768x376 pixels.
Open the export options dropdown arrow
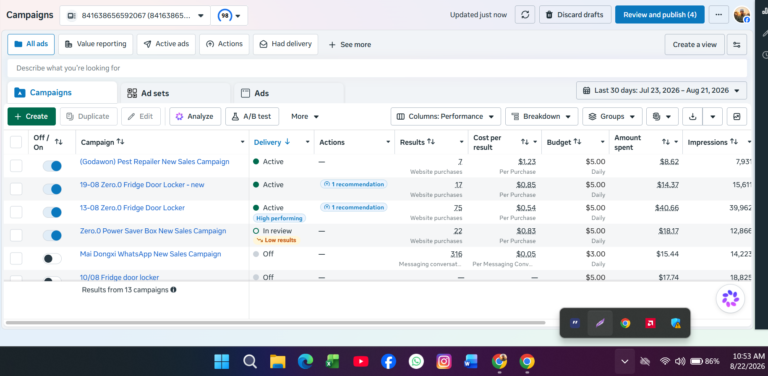coord(713,117)
